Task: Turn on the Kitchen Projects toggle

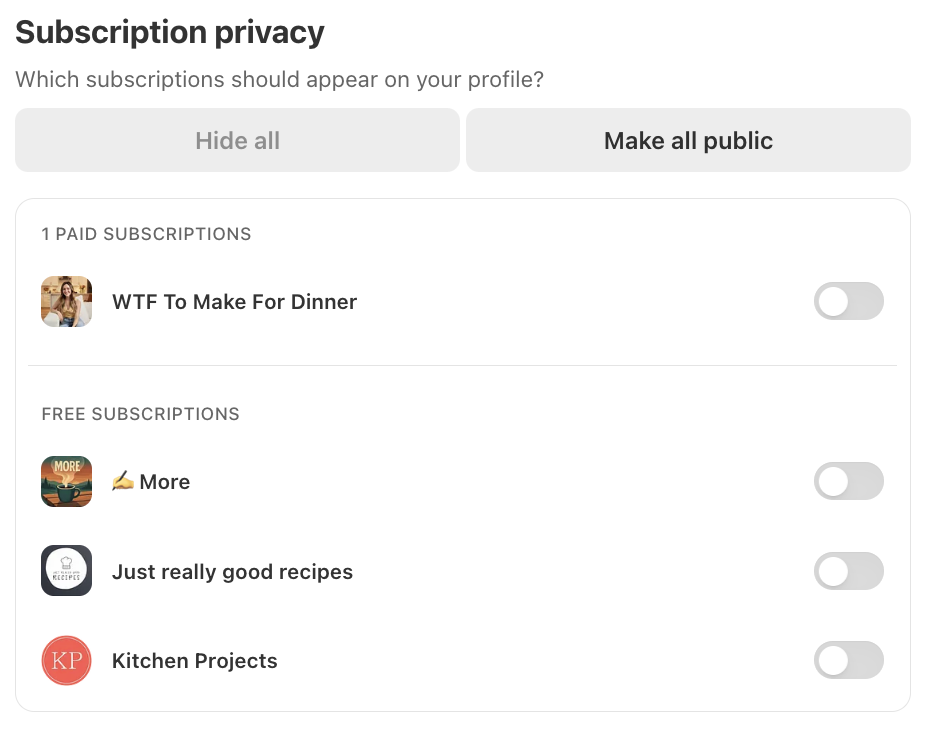Action: [x=848, y=661]
